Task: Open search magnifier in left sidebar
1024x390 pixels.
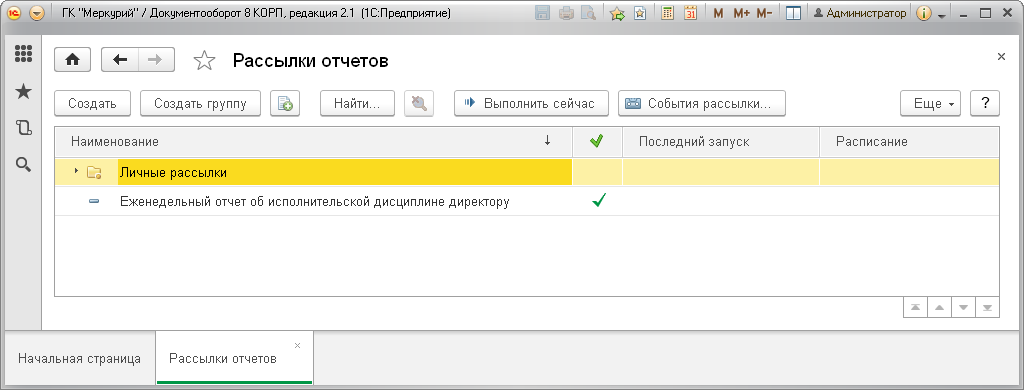Action: click(x=24, y=165)
